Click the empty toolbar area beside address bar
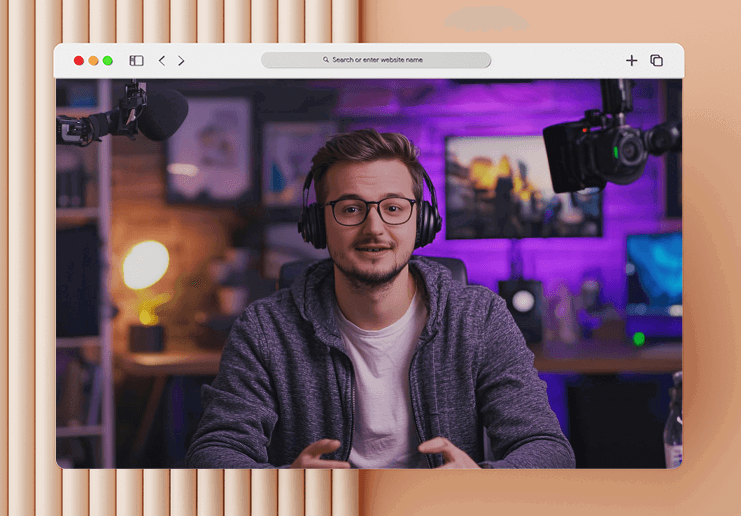This screenshot has height=516, width=741. point(560,61)
